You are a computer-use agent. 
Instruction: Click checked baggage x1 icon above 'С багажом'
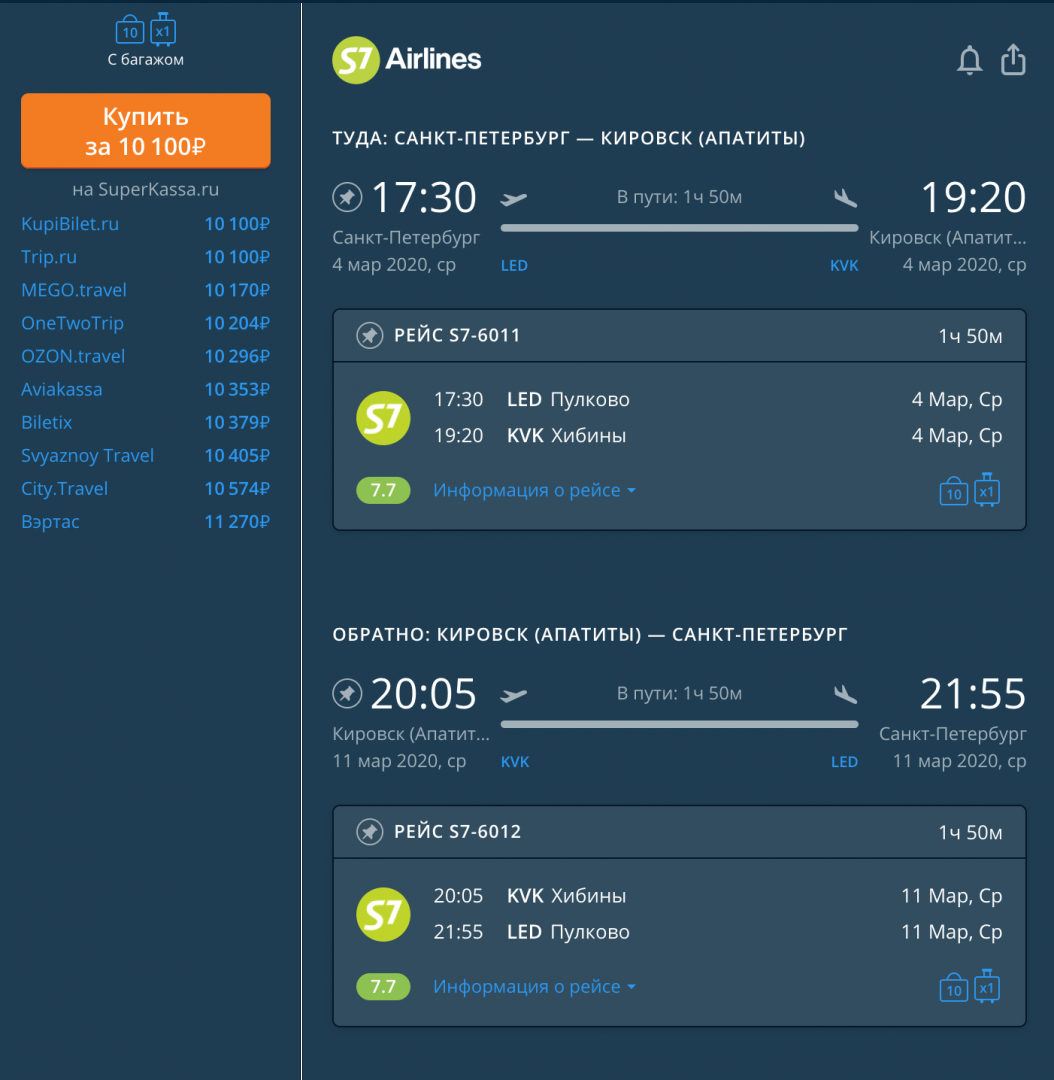pyautogui.click(x=163, y=29)
